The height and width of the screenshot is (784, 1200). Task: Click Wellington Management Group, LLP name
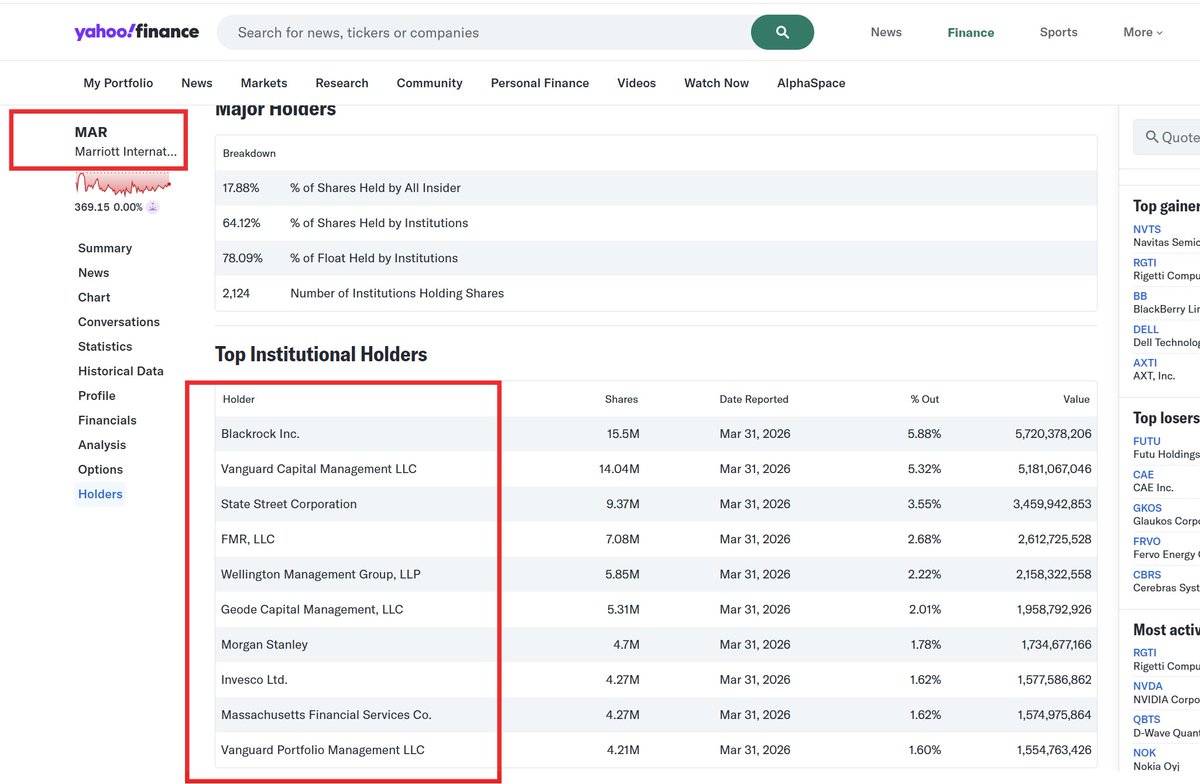(321, 574)
